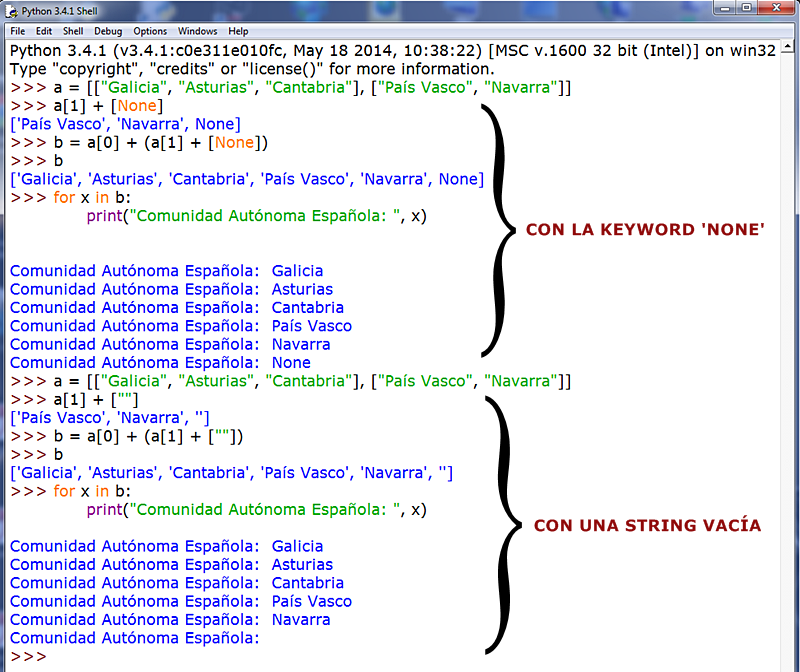Open the Shell menu
The width and height of the screenshot is (800, 672).
(x=72, y=31)
